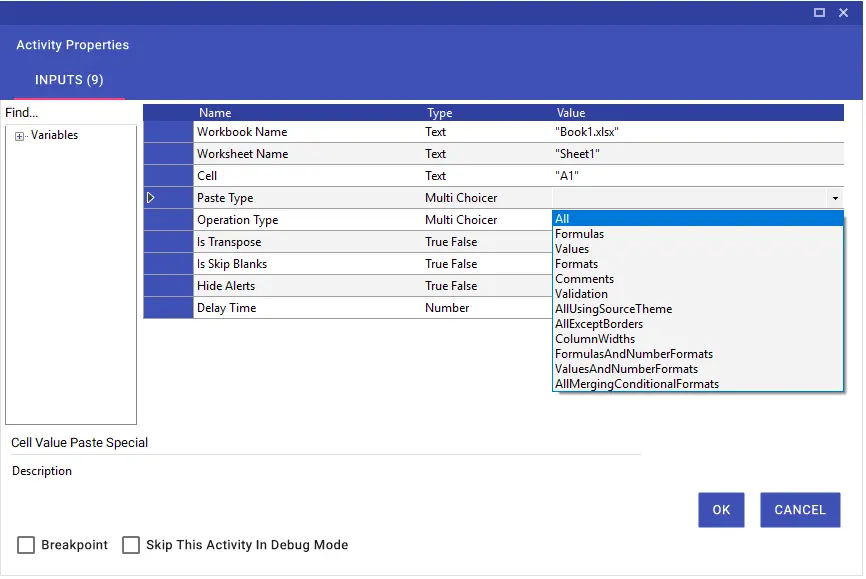Edit the Cell value "A1"

[x=698, y=176]
